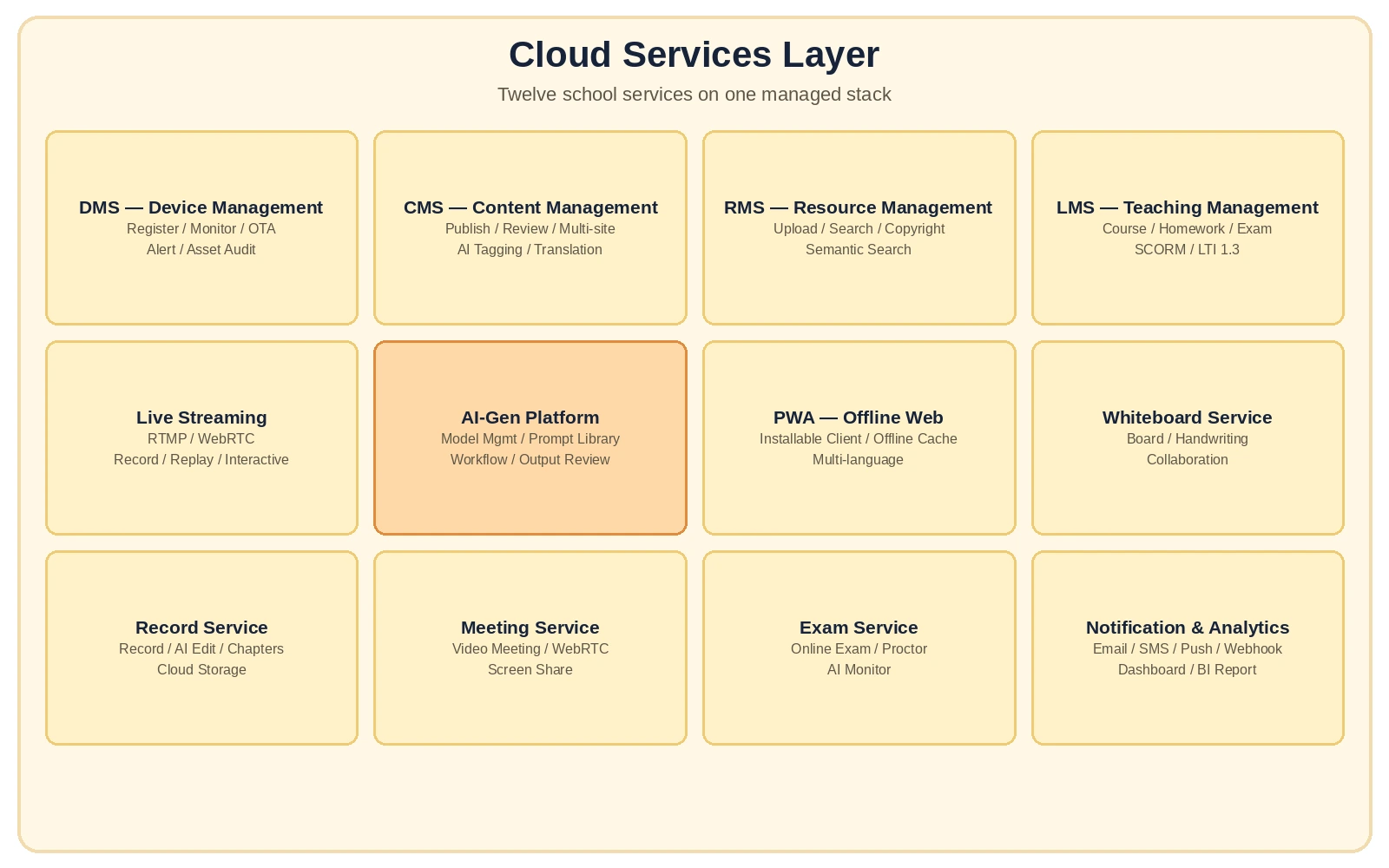Click 'Multi-language' line

859,460
